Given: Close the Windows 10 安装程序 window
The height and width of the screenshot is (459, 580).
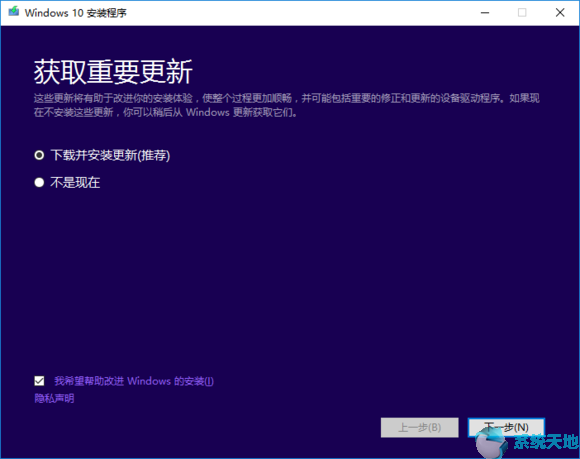Looking at the screenshot, I should (x=560, y=13).
